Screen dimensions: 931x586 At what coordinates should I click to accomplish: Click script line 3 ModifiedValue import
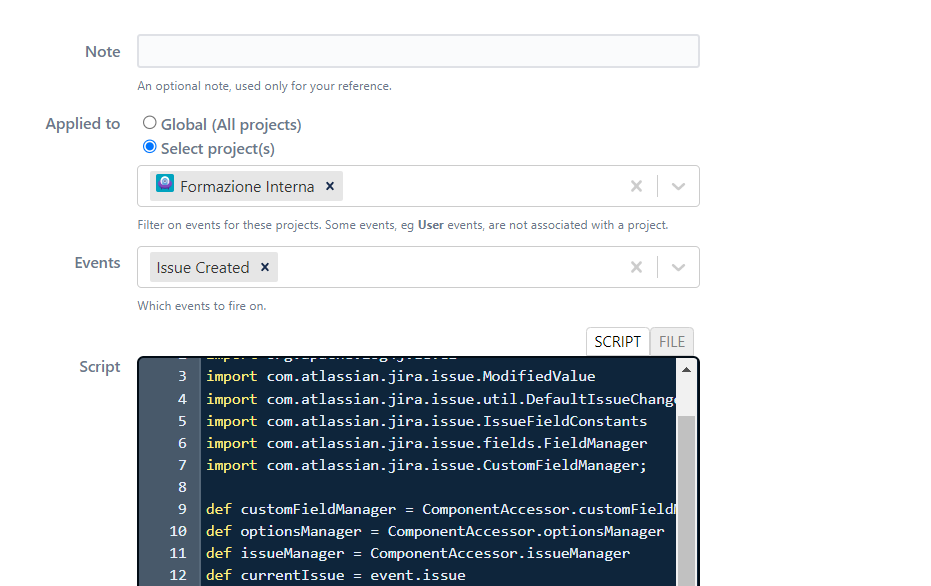[401, 376]
